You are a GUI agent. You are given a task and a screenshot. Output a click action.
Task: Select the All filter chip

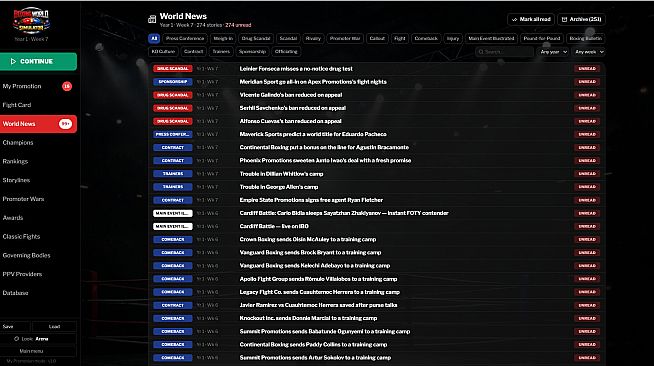pyautogui.click(x=154, y=38)
